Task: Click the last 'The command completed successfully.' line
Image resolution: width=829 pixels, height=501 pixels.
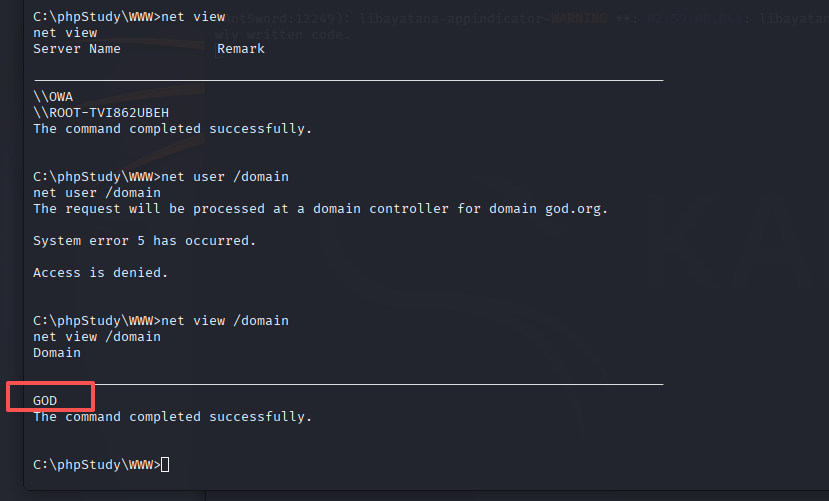Action: (172, 416)
